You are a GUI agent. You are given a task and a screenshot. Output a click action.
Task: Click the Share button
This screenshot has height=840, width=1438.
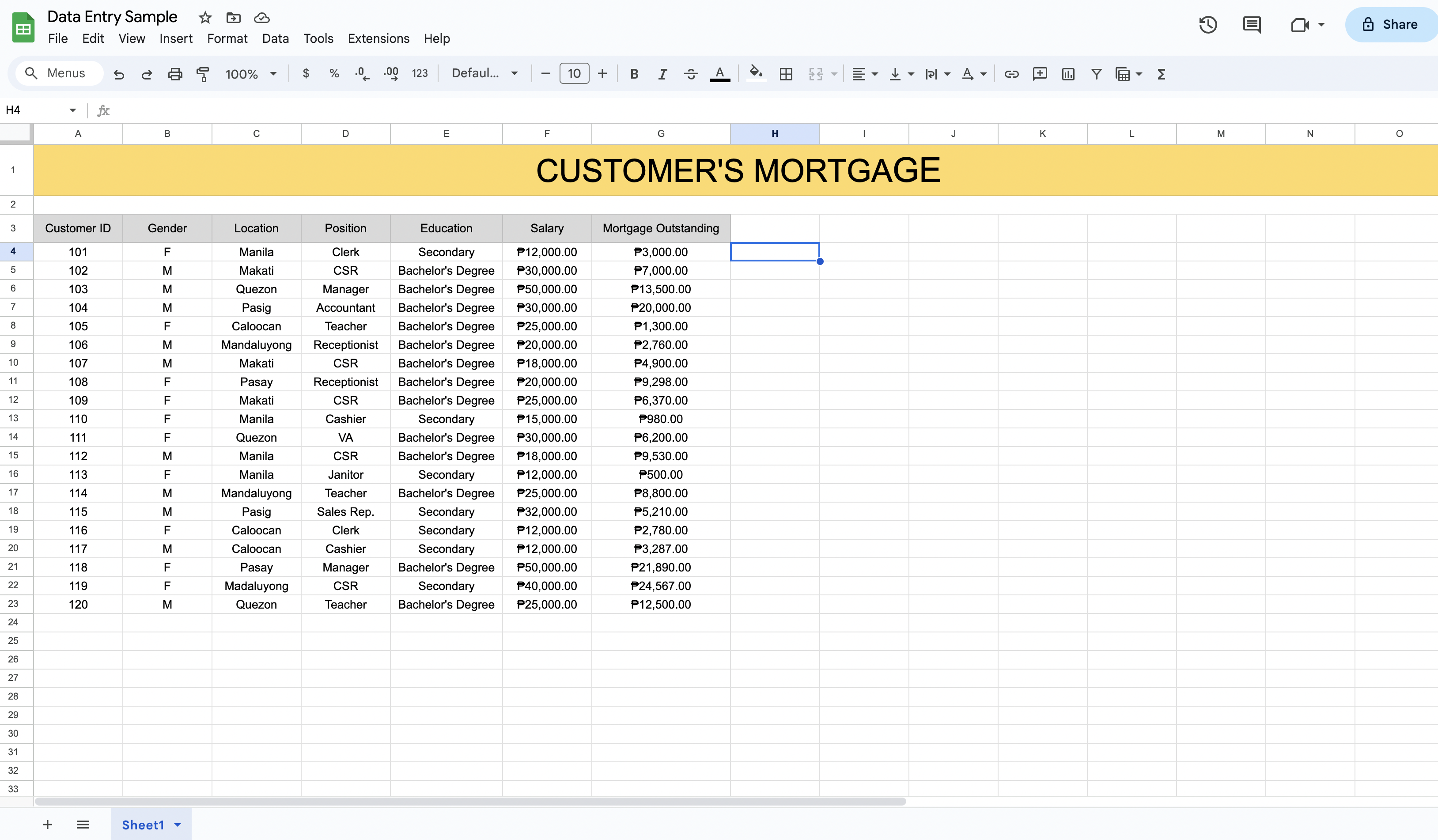click(x=1390, y=25)
